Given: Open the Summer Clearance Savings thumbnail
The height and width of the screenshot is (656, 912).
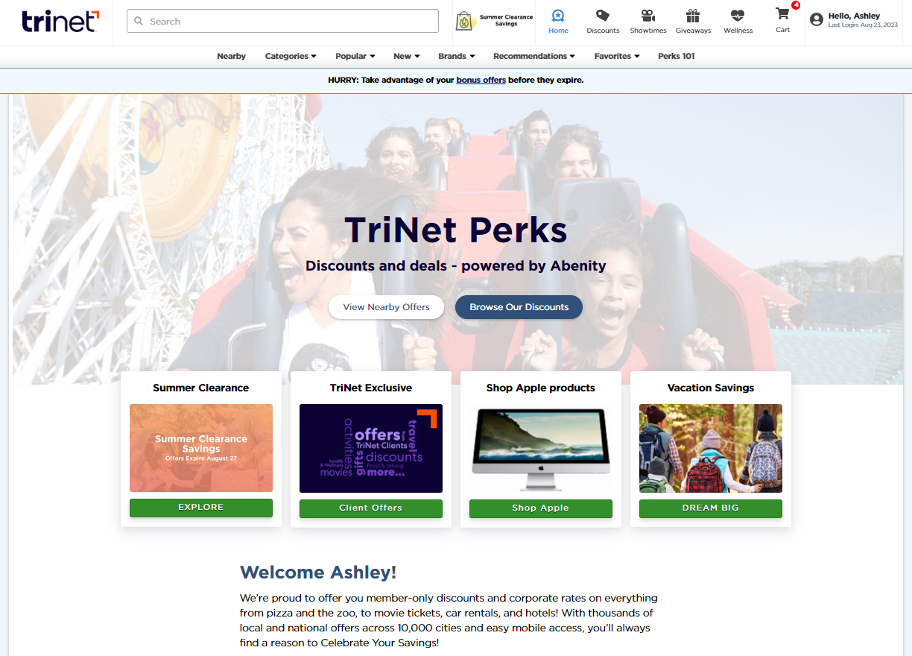Looking at the screenshot, I should click(x=201, y=448).
